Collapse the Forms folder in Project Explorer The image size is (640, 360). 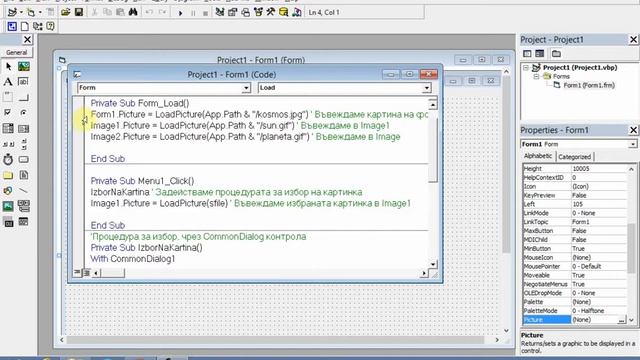537,77
